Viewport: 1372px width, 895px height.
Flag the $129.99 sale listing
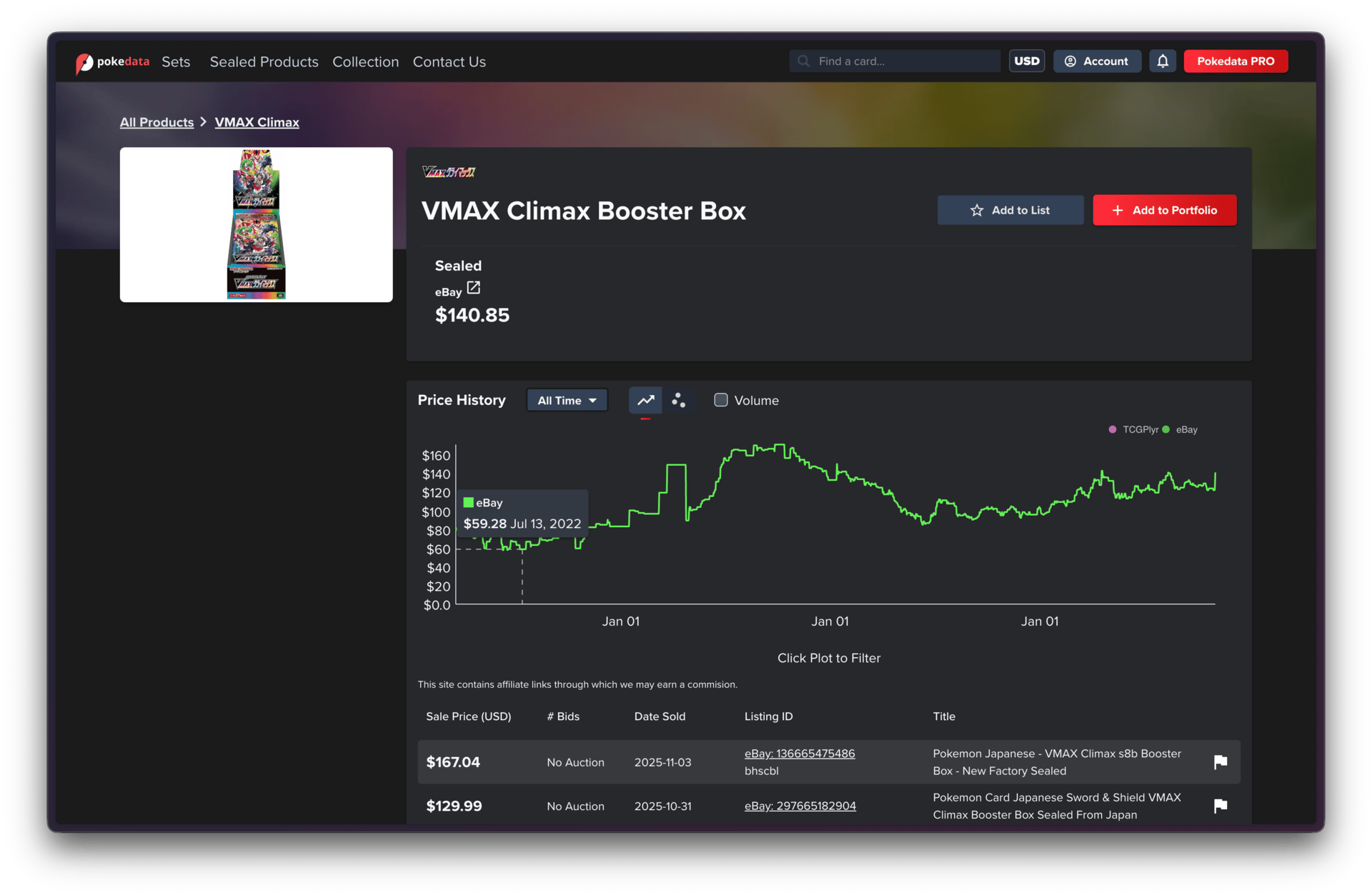1221,806
